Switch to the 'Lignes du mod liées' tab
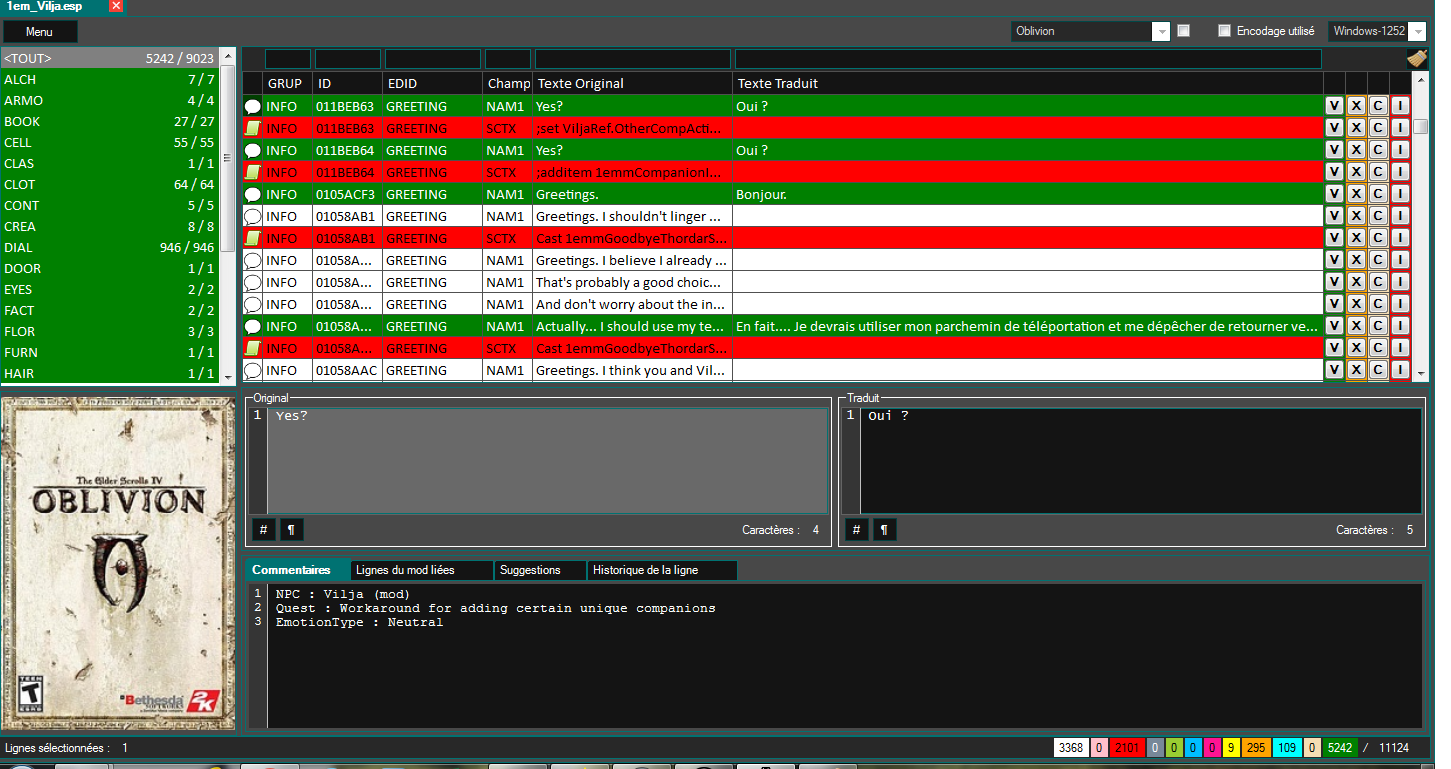 [422, 570]
